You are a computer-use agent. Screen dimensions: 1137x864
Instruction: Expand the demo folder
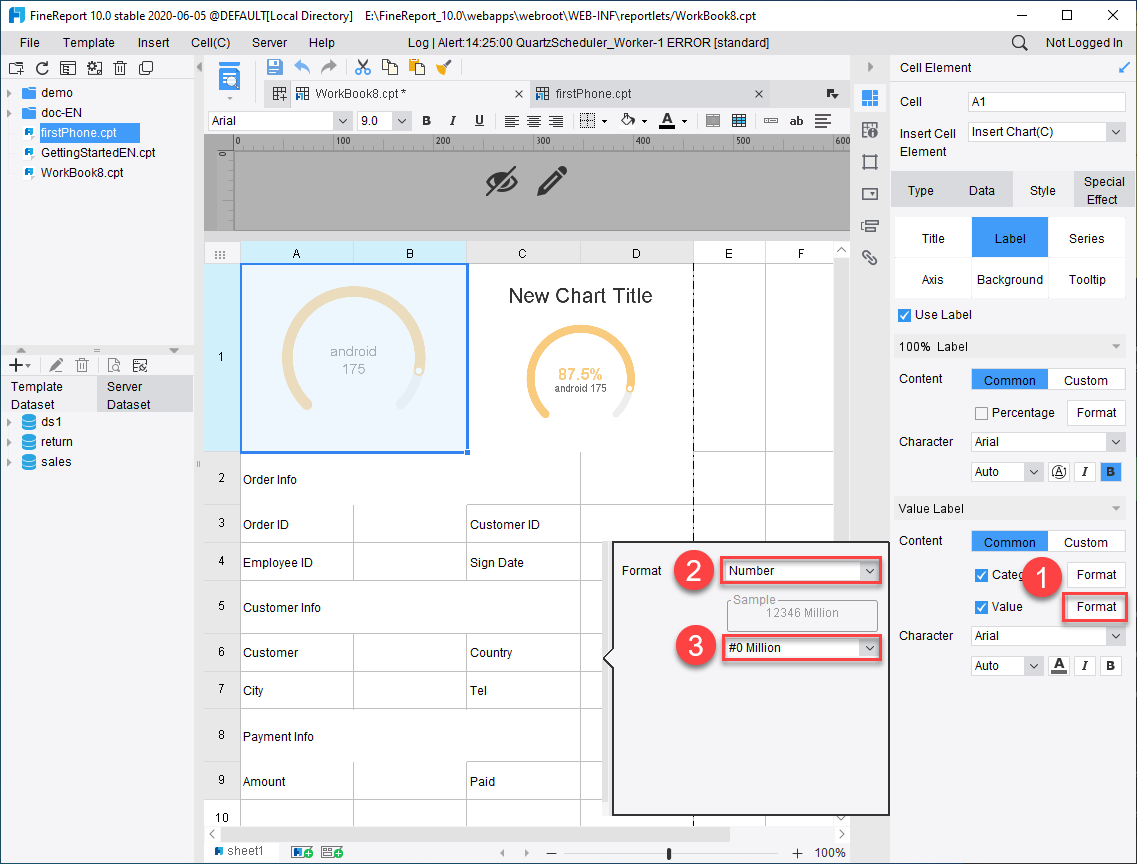[x=9, y=93]
